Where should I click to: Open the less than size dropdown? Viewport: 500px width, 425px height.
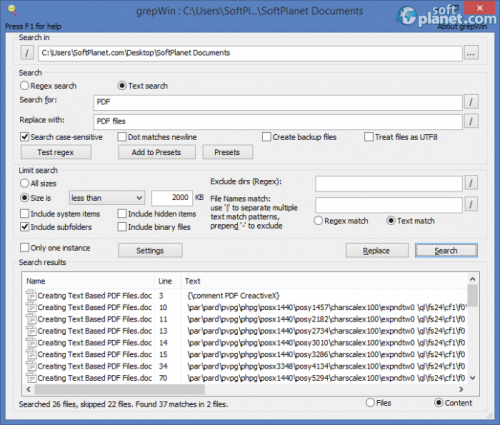(x=107, y=198)
